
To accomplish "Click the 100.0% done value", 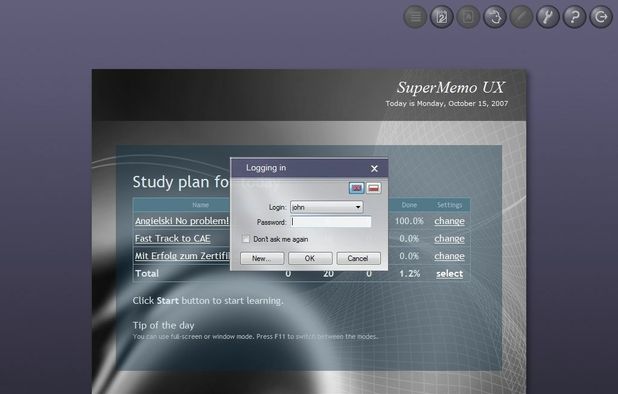I will point(409,221).
